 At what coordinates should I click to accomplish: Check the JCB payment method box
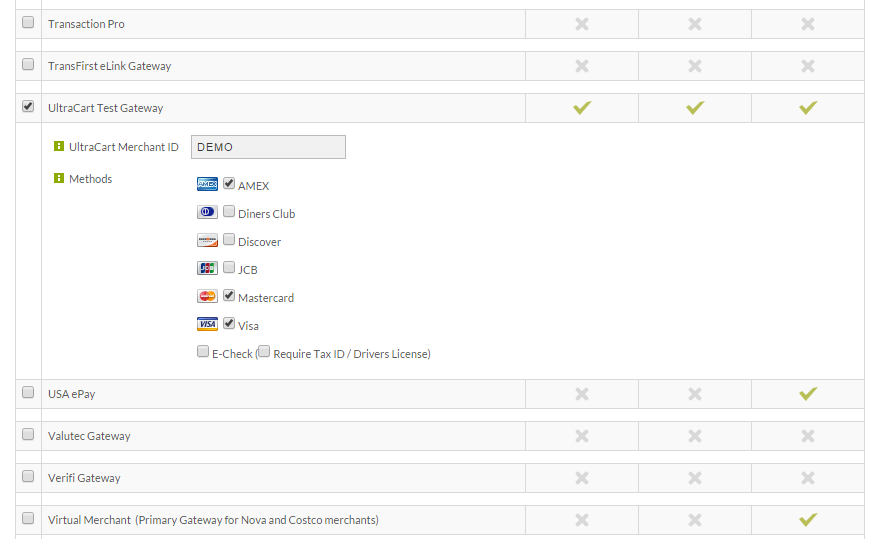click(x=229, y=268)
